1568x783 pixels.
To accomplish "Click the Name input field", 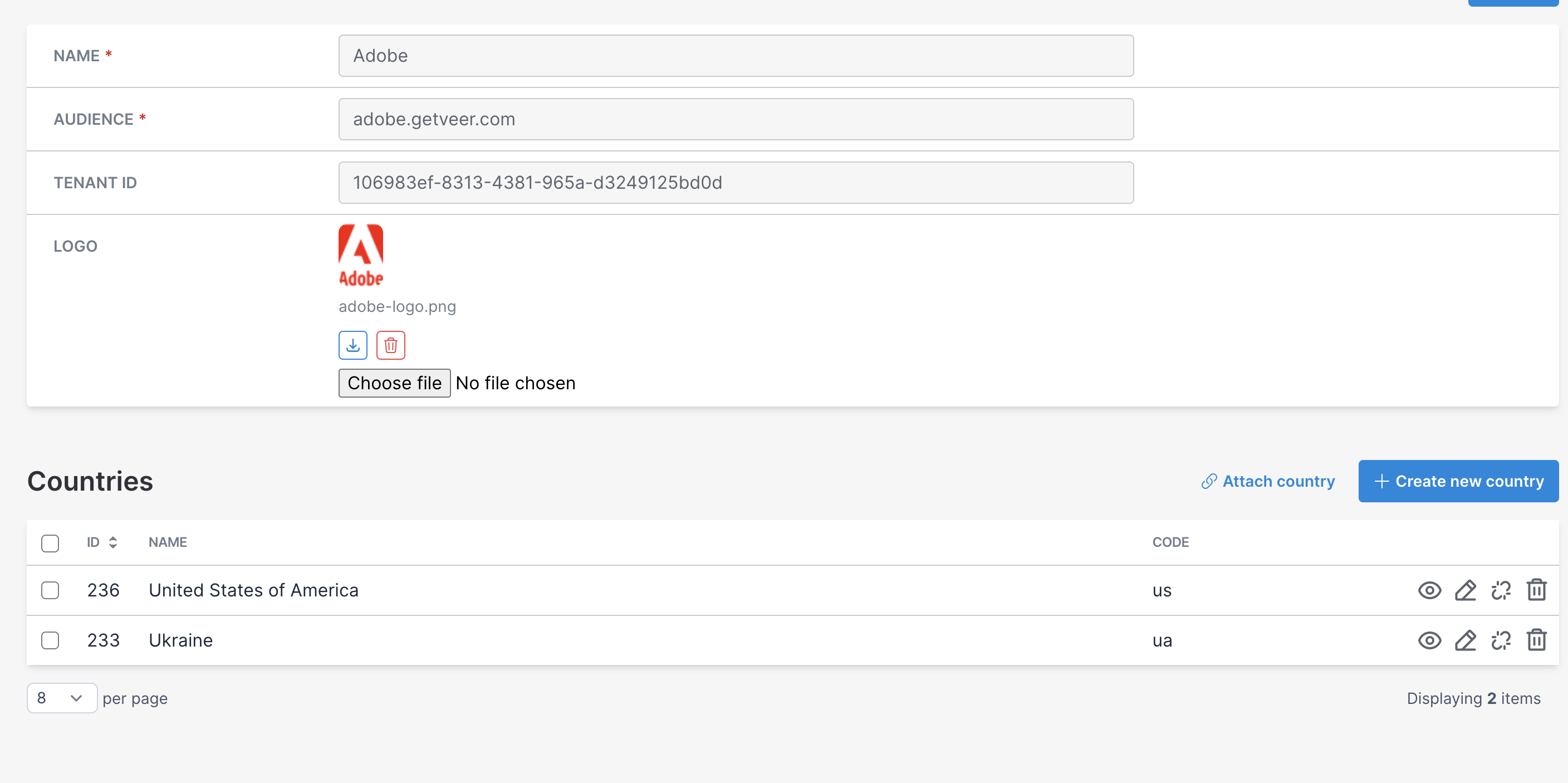I will click(x=736, y=55).
